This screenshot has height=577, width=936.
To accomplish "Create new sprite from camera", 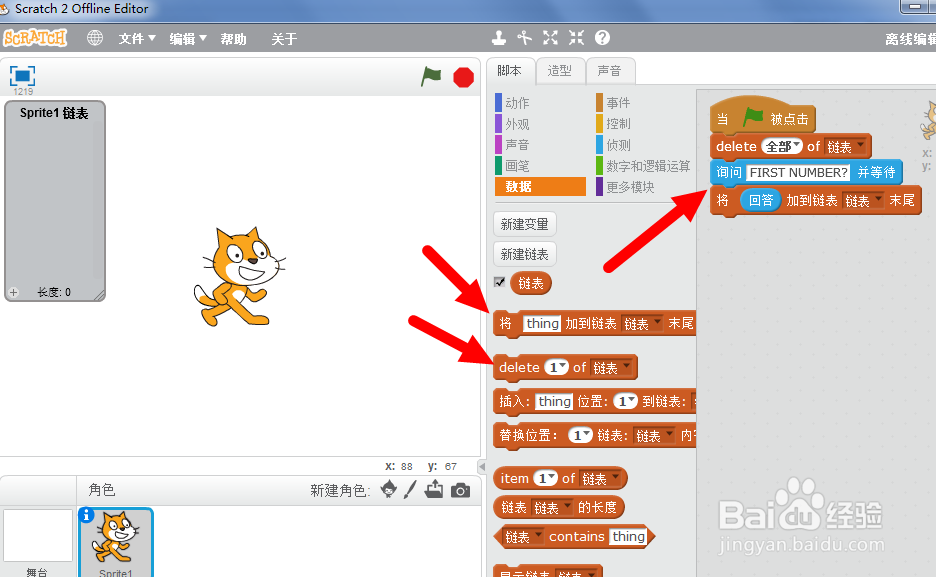I will click(460, 490).
